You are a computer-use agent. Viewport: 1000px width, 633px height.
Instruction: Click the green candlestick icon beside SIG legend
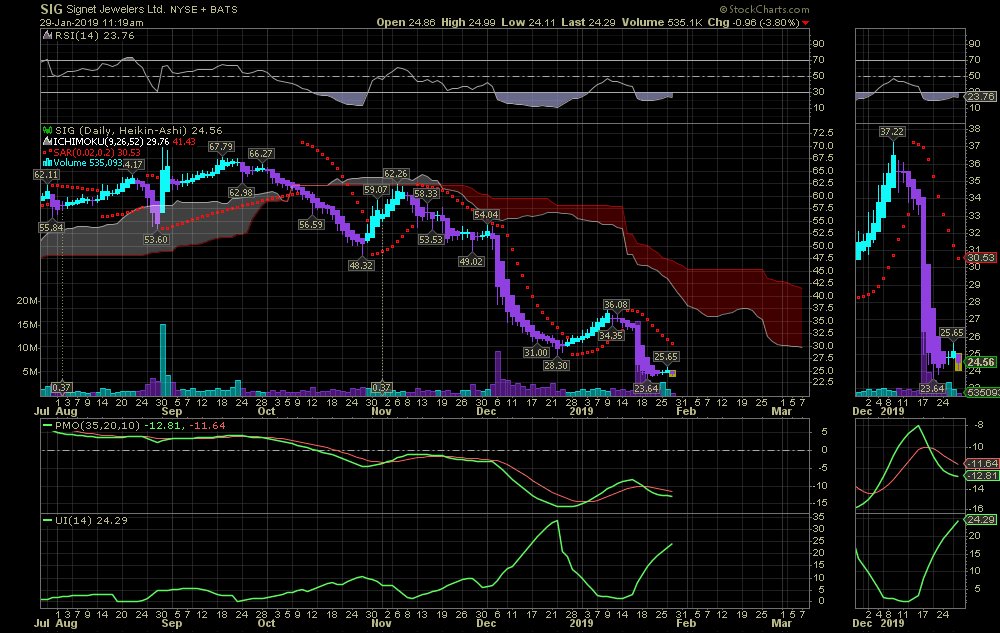click(x=47, y=130)
